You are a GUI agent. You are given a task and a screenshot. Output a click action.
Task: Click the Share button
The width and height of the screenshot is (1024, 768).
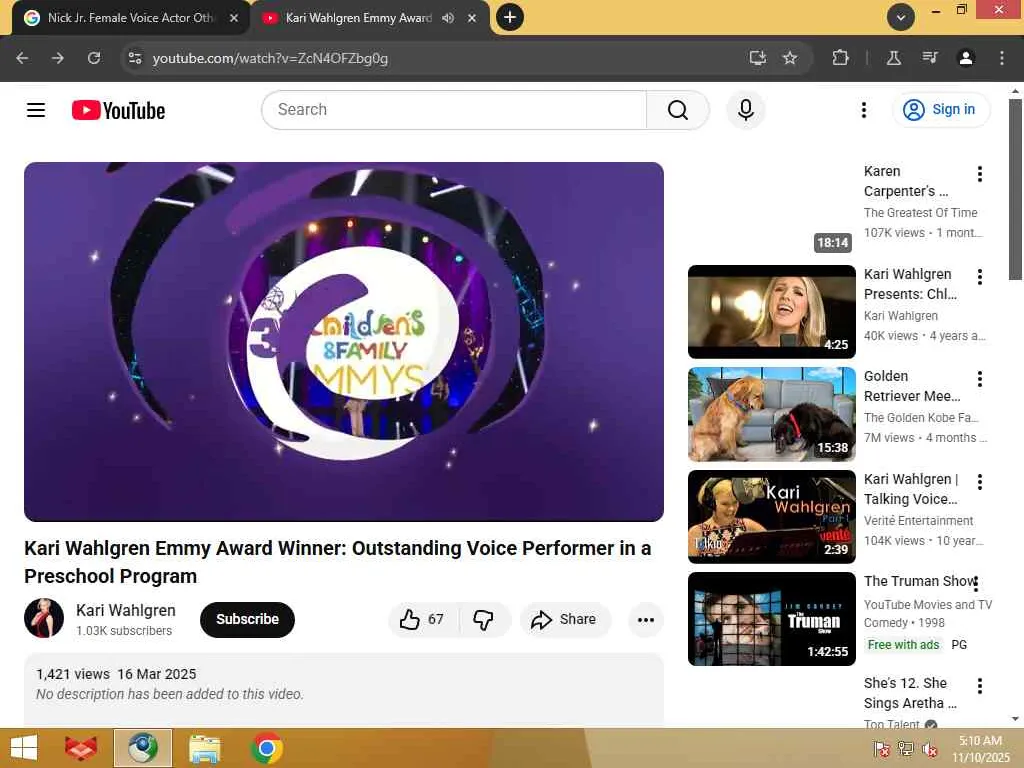click(565, 619)
